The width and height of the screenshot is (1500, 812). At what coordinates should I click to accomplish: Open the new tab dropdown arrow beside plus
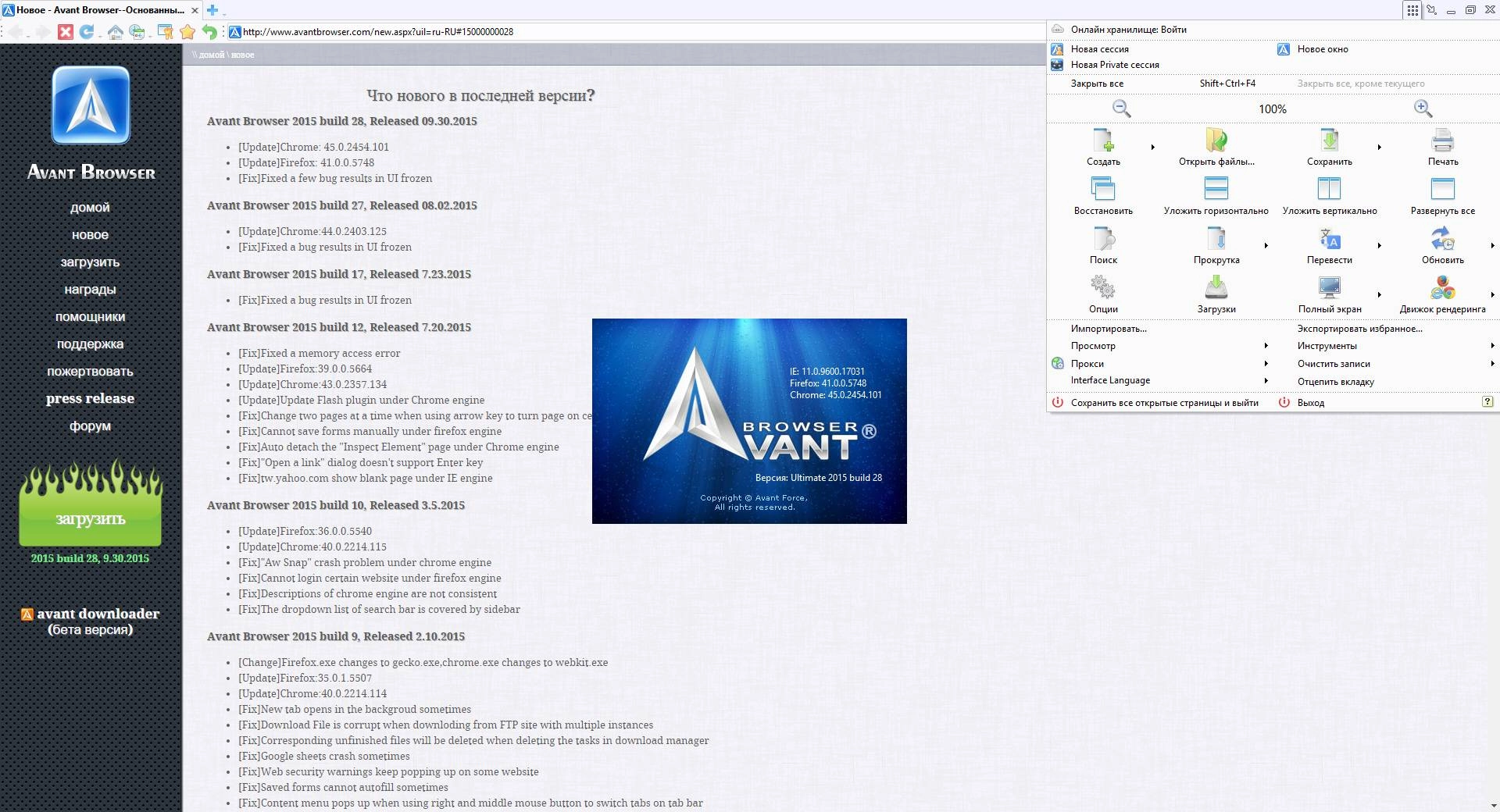click(x=224, y=13)
